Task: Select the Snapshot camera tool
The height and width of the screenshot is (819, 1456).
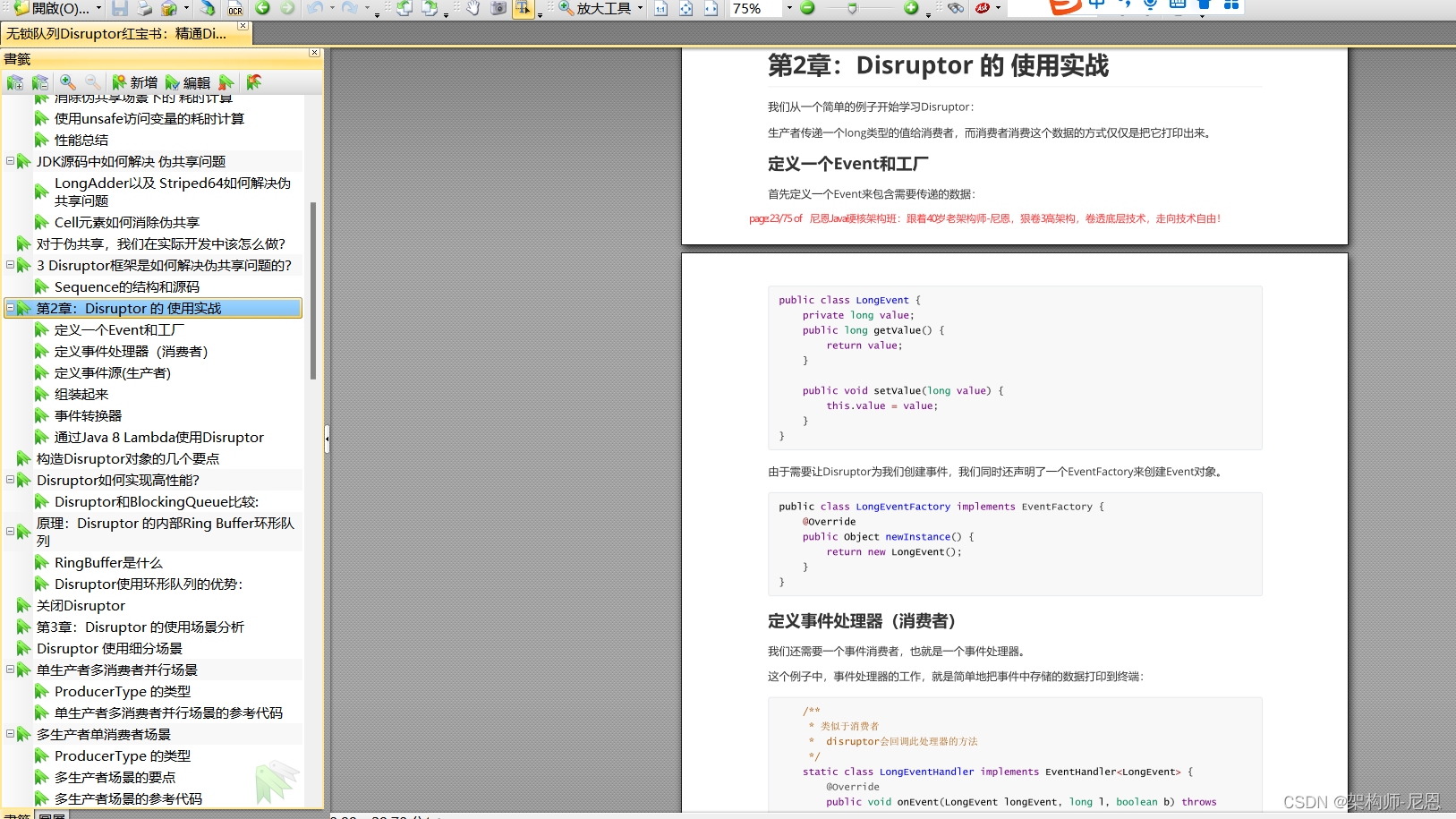Action: pos(498,8)
